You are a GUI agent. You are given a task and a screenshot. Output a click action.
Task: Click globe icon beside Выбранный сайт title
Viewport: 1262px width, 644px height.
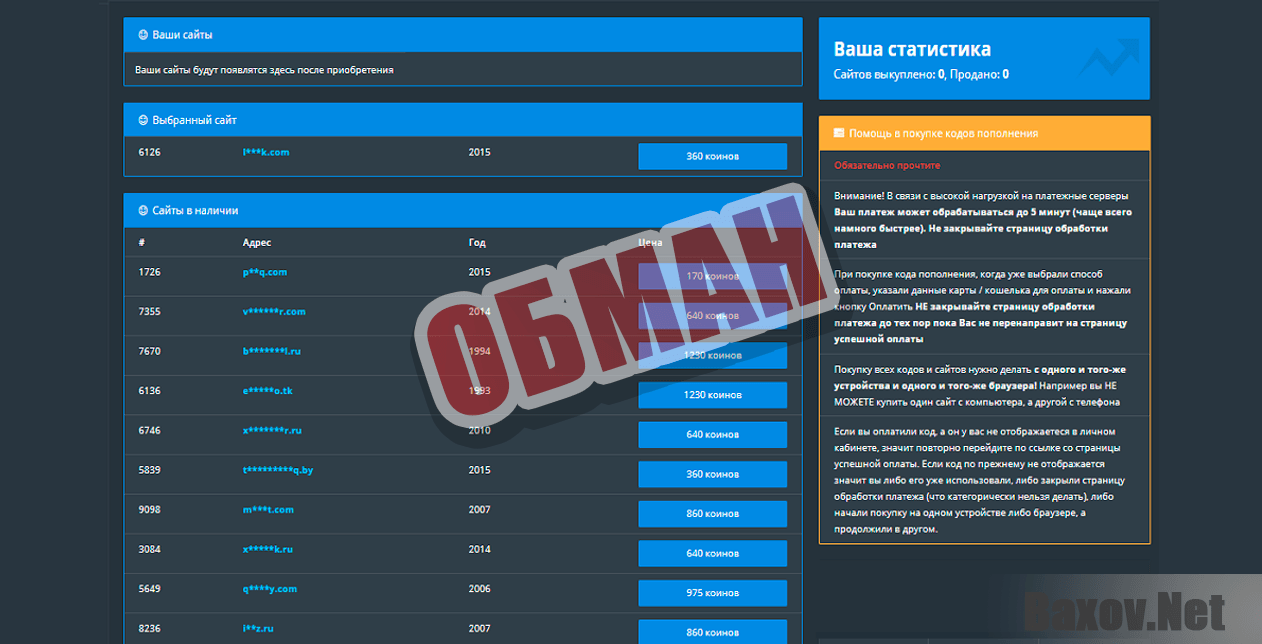click(143, 120)
